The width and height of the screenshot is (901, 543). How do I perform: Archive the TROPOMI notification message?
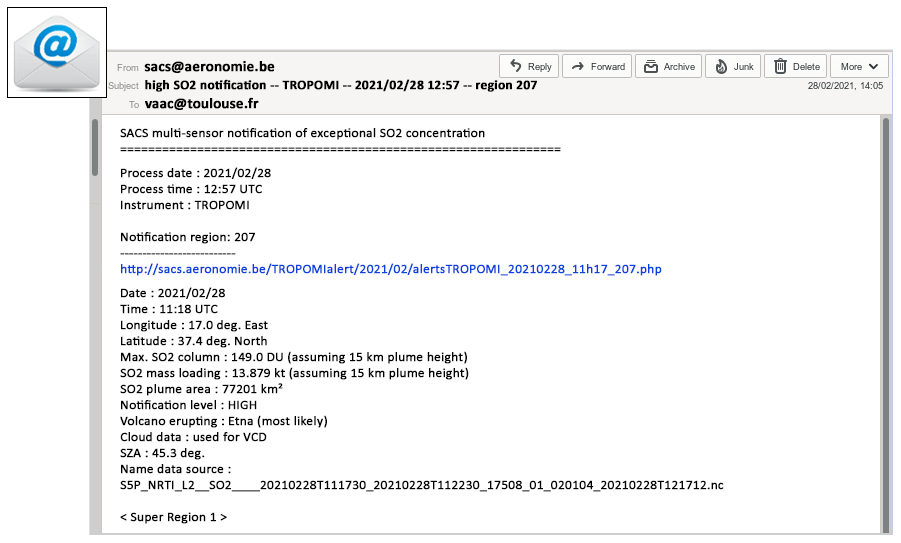click(669, 67)
